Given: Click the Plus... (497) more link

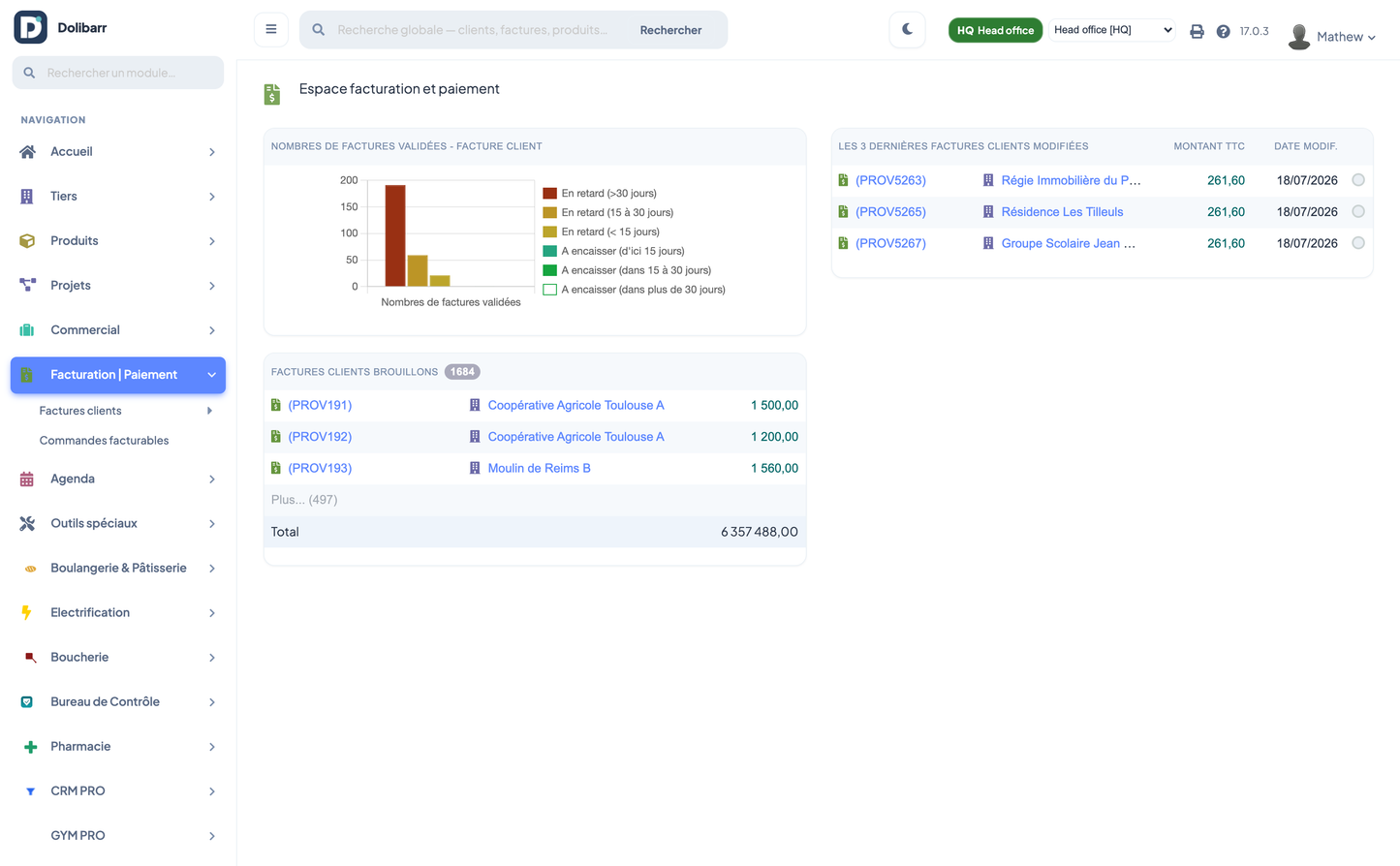Looking at the screenshot, I should pos(304,500).
